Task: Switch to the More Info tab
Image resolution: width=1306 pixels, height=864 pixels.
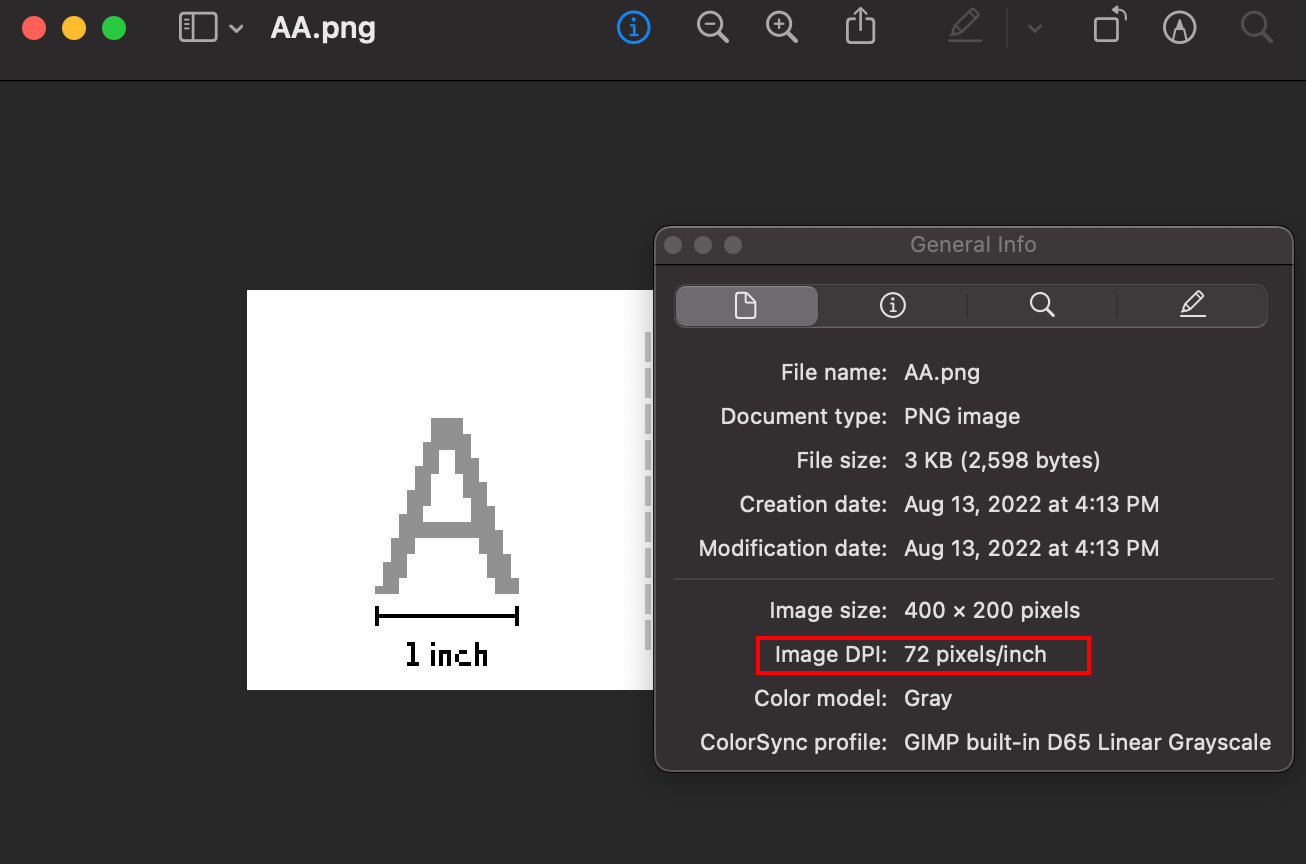Action: tap(892, 306)
